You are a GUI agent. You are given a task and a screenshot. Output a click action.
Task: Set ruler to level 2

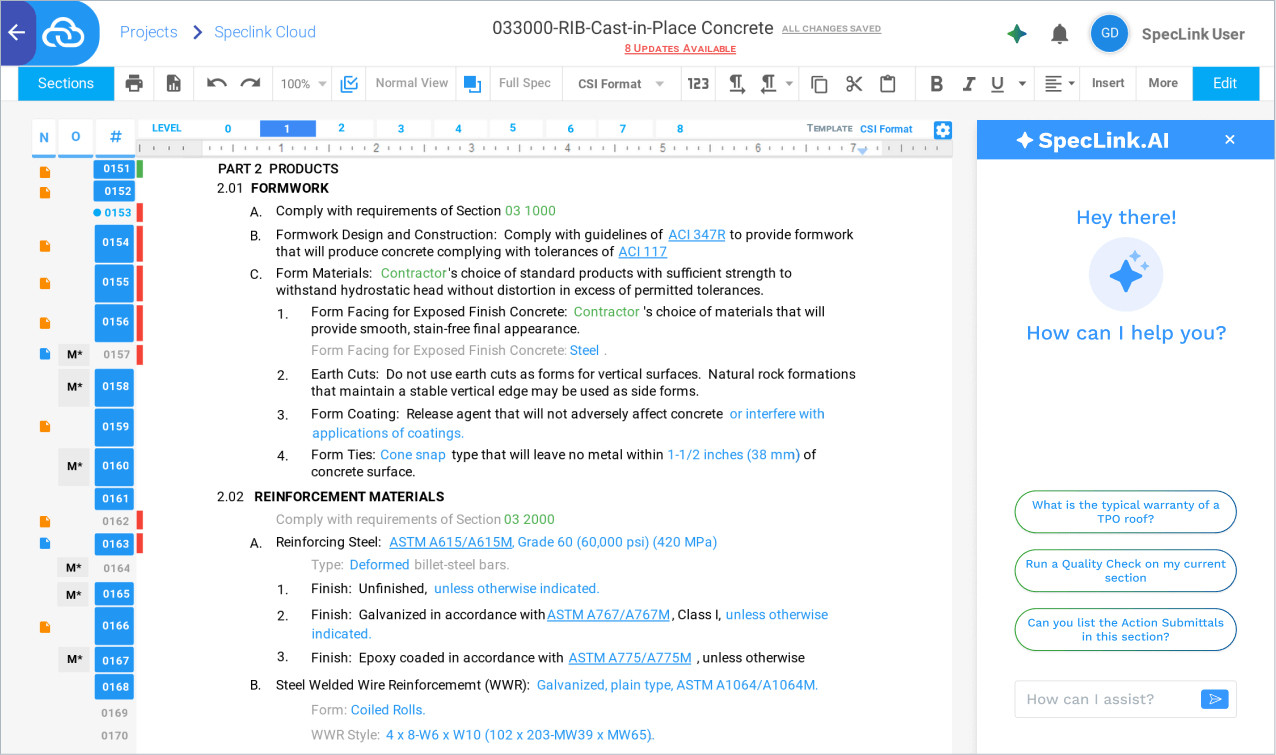pyautogui.click(x=341, y=129)
